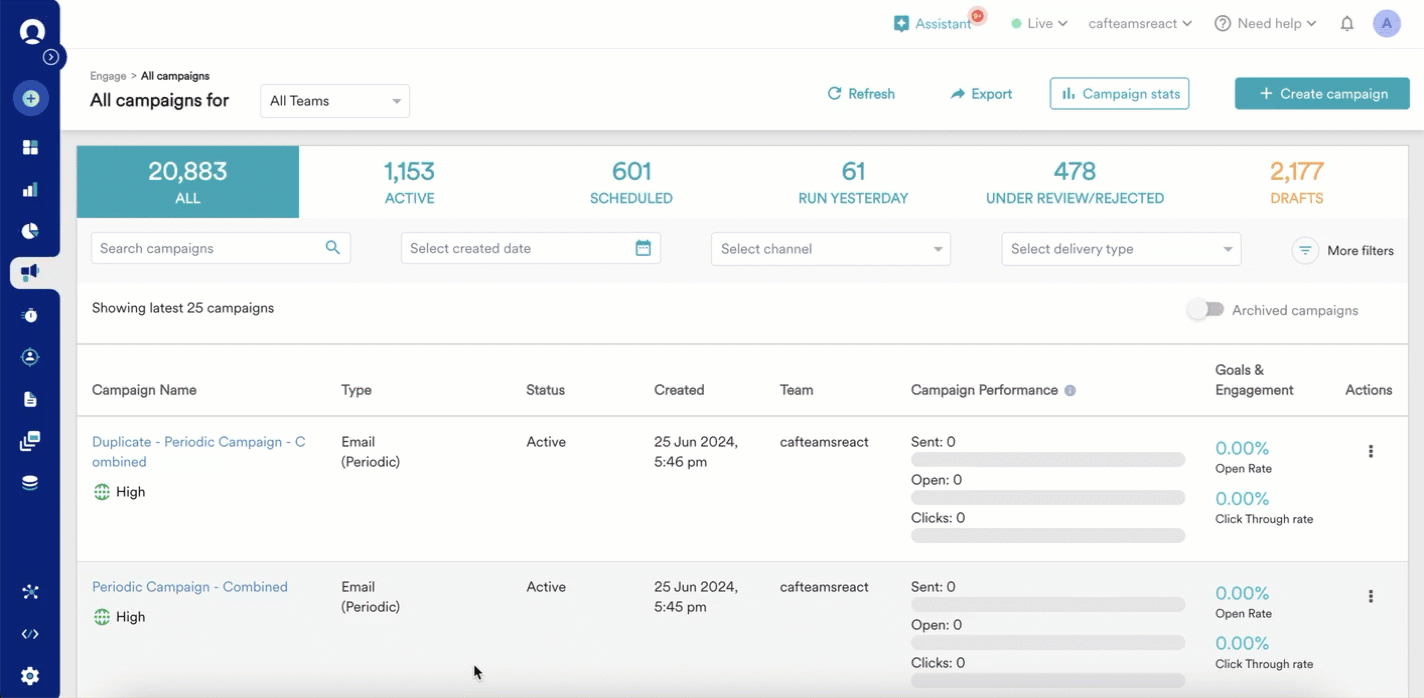Image resolution: width=1424 pixels, height=698 pixels.
Task: Select the 20,883 ALL tab
Action: 188,182
